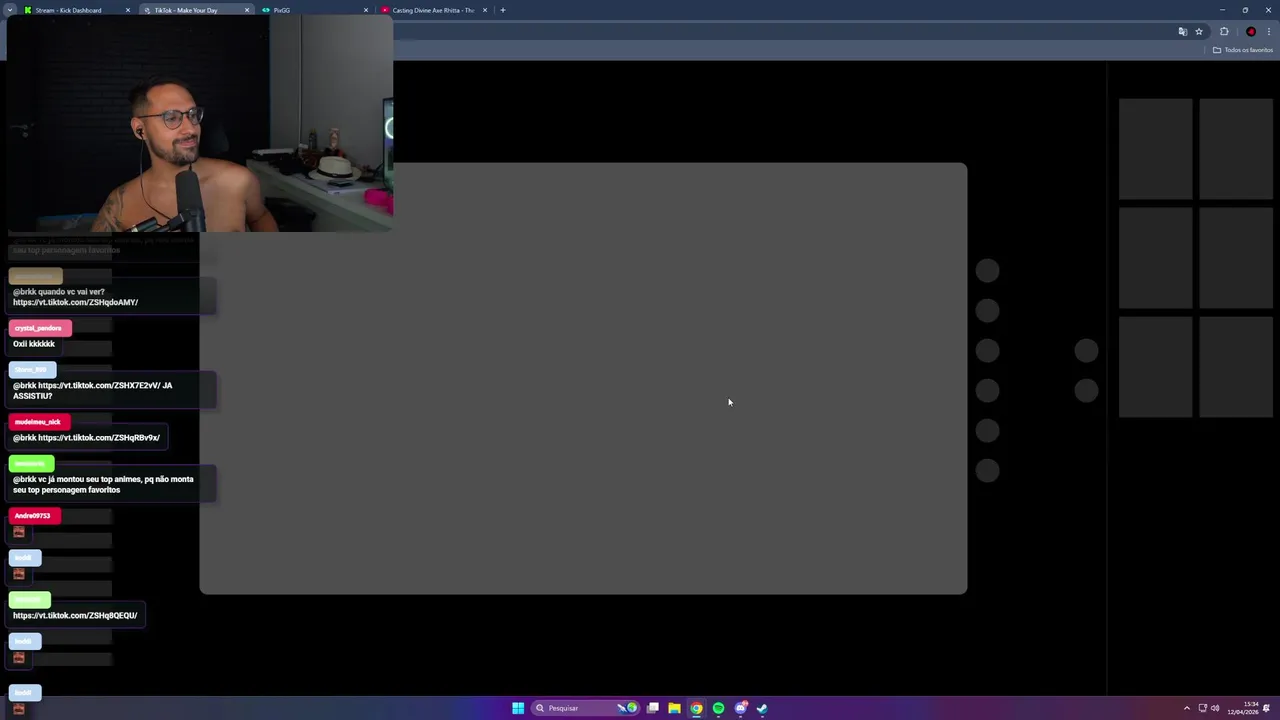
Task: Click chat link https://vt.tiktok.com/ZSHq8QEQU/
Action: [x=75, y=616]
